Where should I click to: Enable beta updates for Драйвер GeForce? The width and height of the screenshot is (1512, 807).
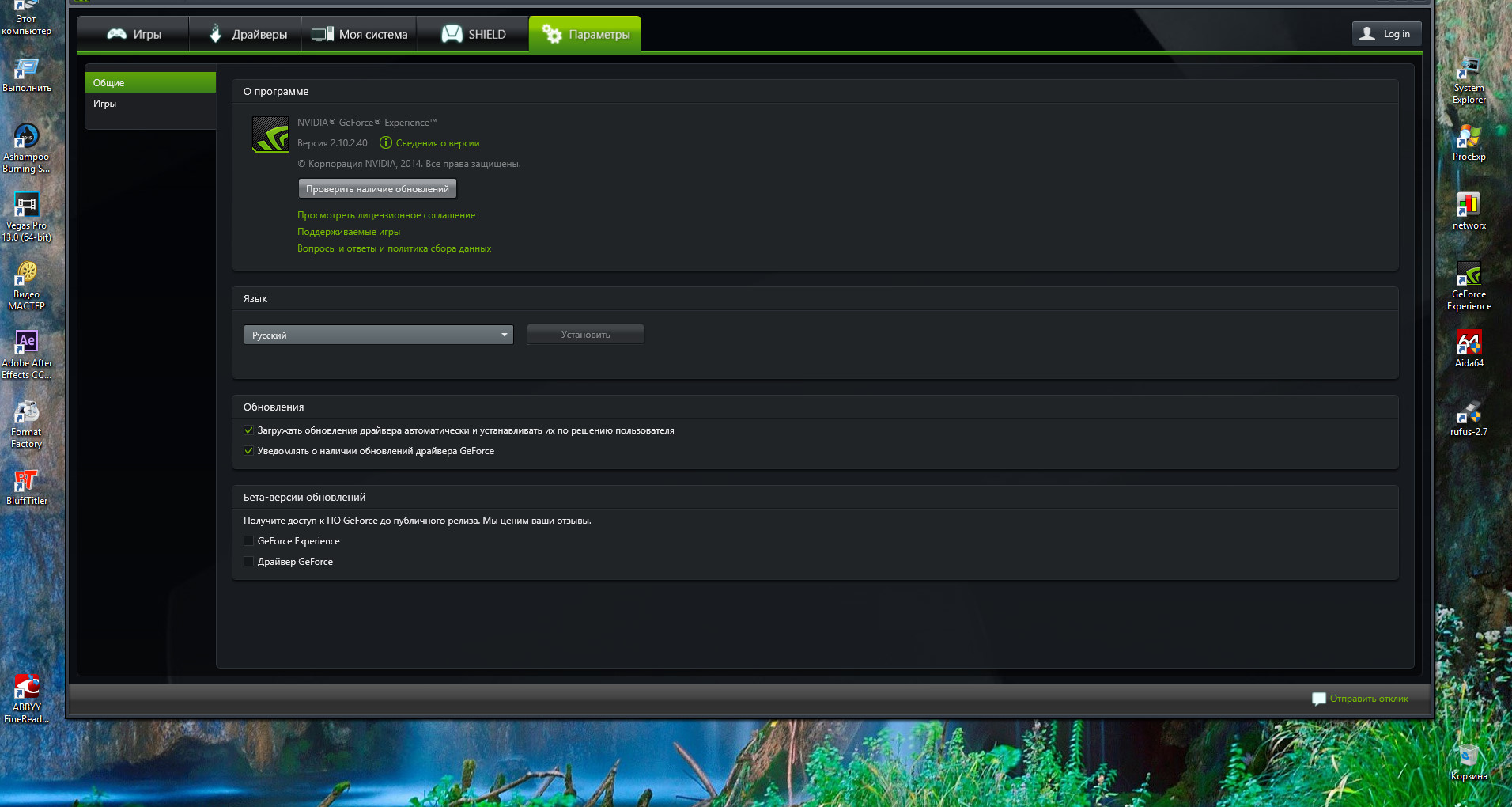[249, 562]
